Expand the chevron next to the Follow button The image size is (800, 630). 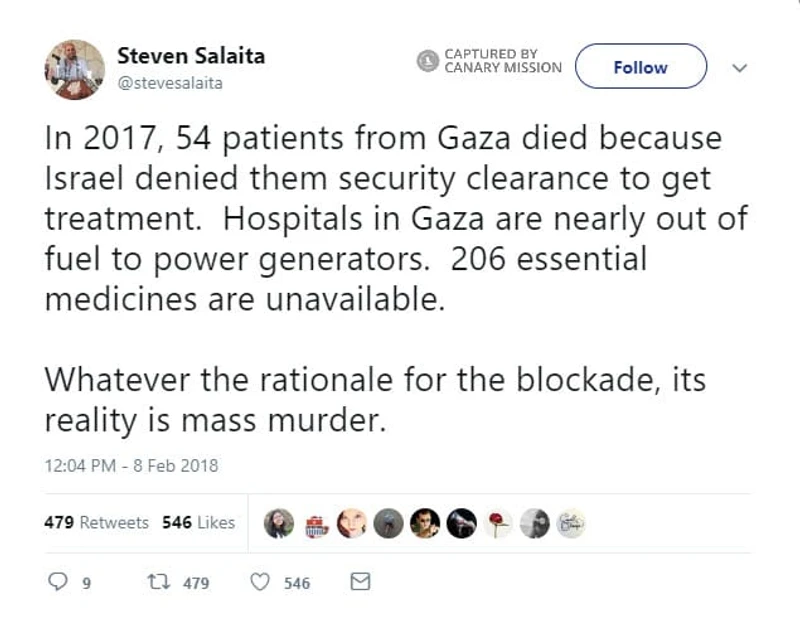[x=739, y=67]
